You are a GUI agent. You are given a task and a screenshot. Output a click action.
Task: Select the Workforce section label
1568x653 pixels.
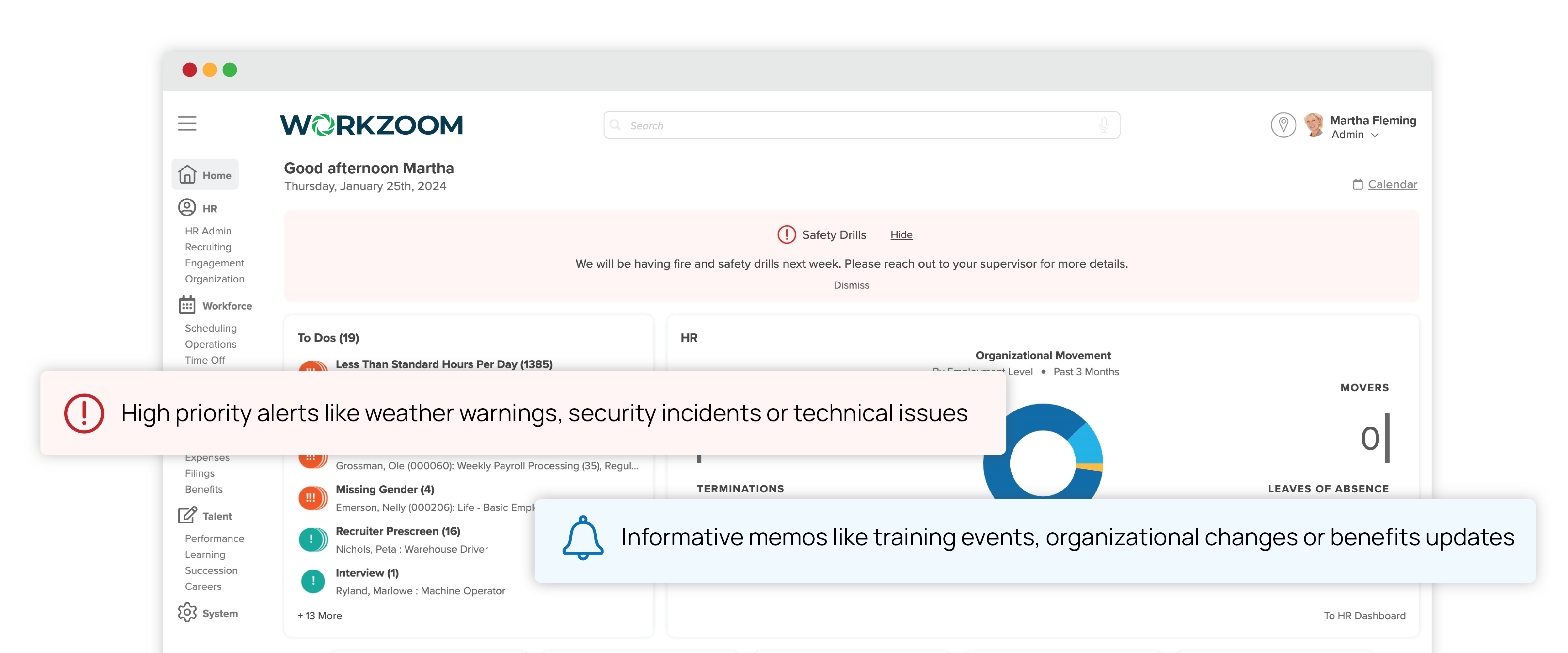tap(227, 306)
